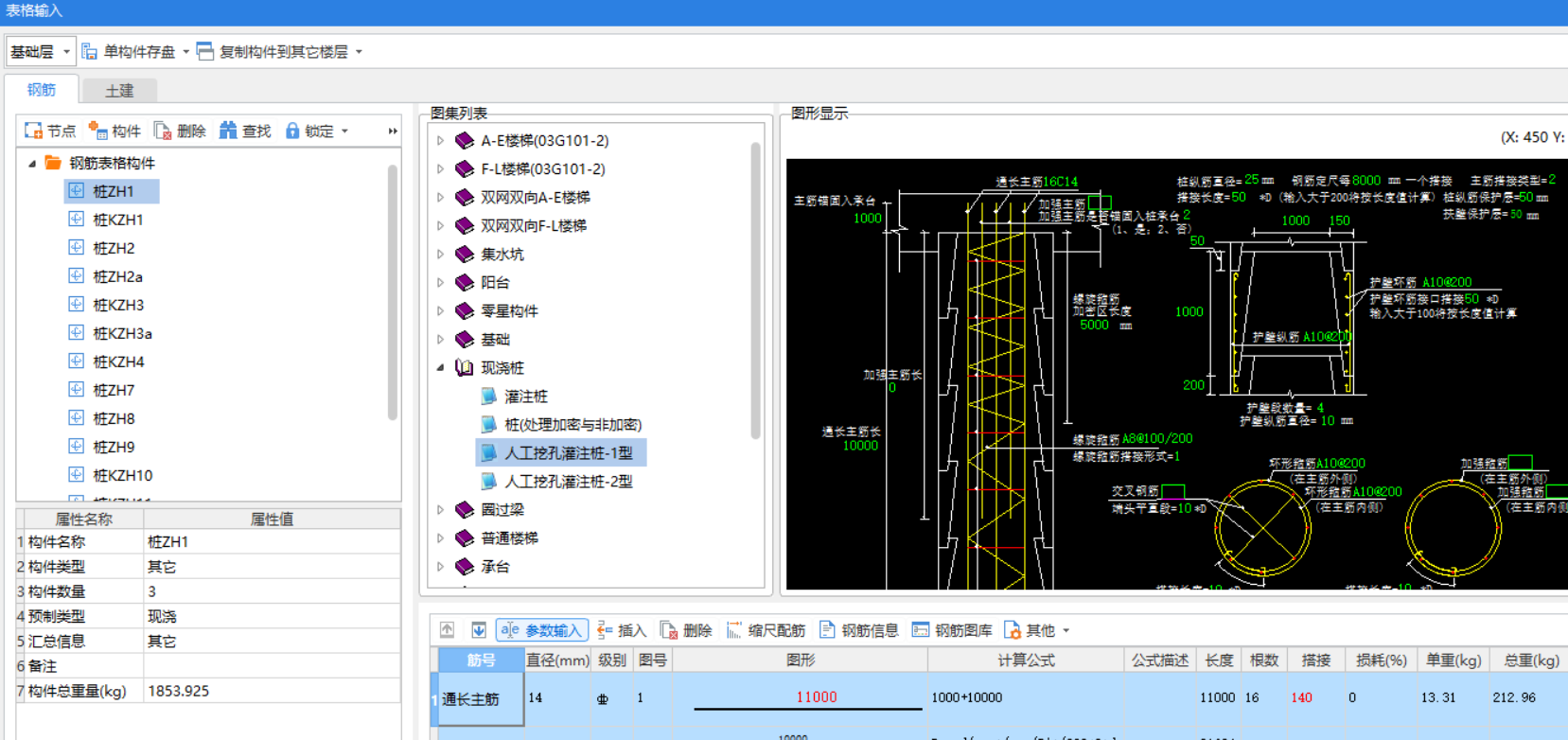Collapse the 现浇桩 atlas node

click(440, 367)
